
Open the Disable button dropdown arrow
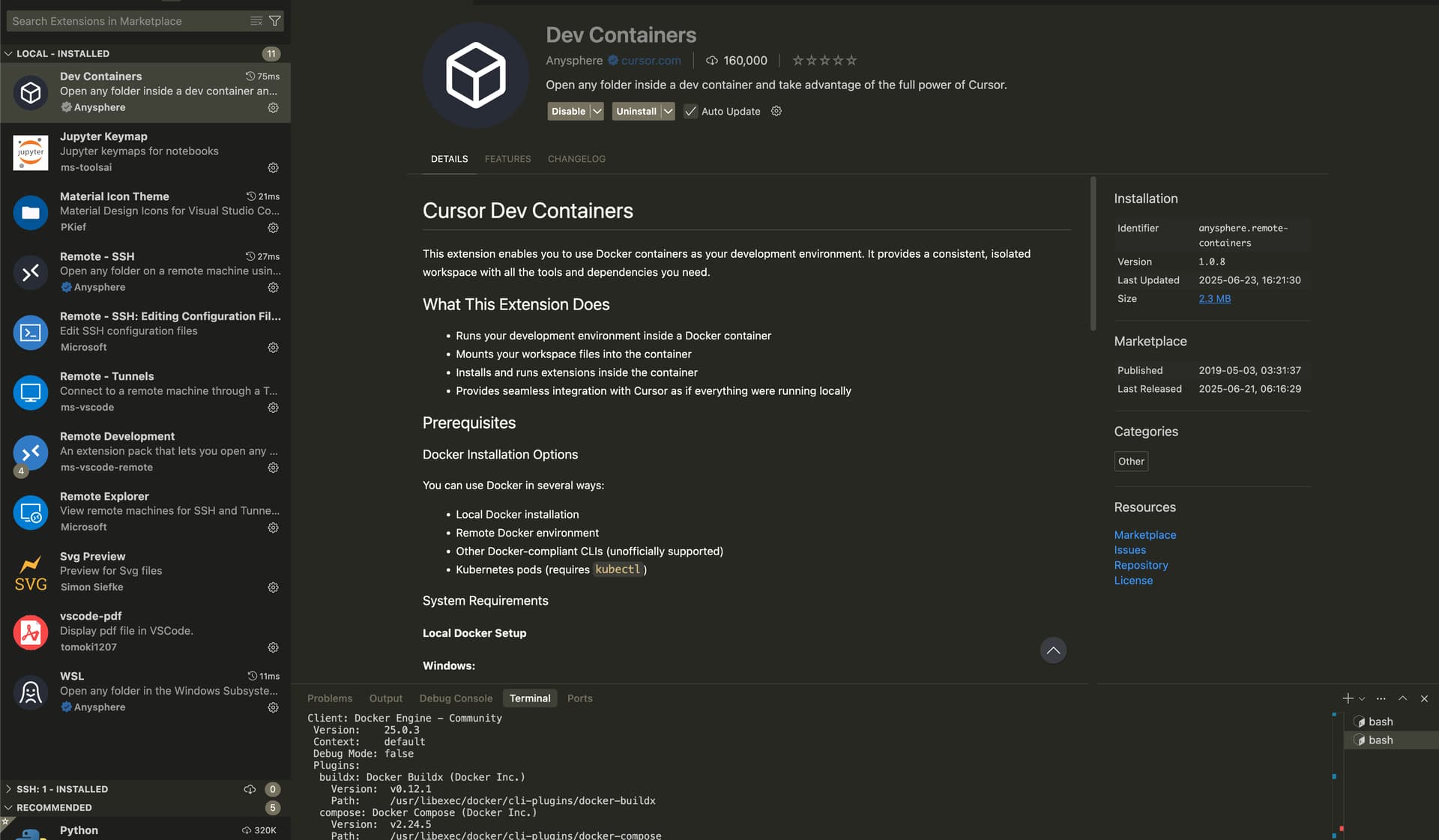point(597,111)
